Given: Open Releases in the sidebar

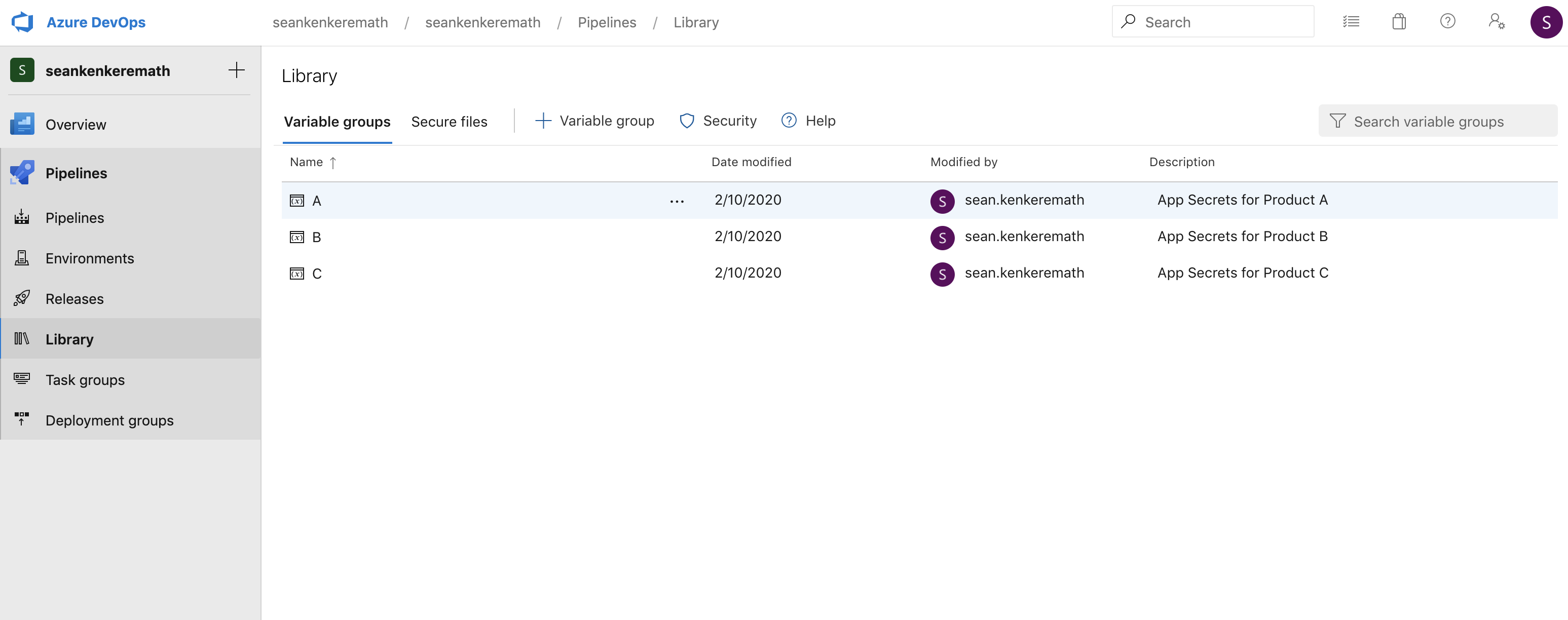Looking at the screenshot, I should [x=74, y=299].
